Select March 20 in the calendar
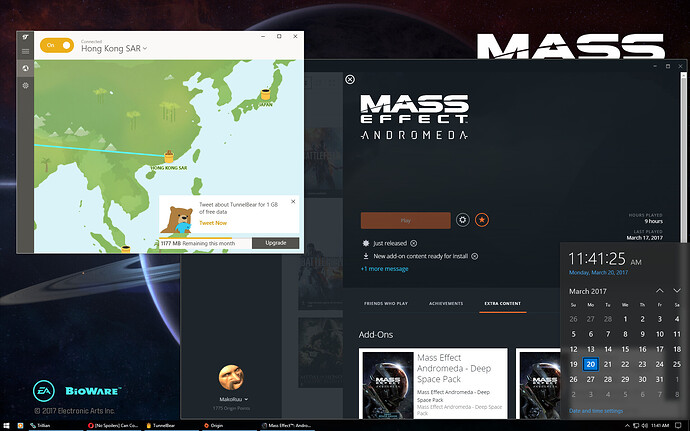This screenshot has width=690, height=431. (x=591, y=364)
